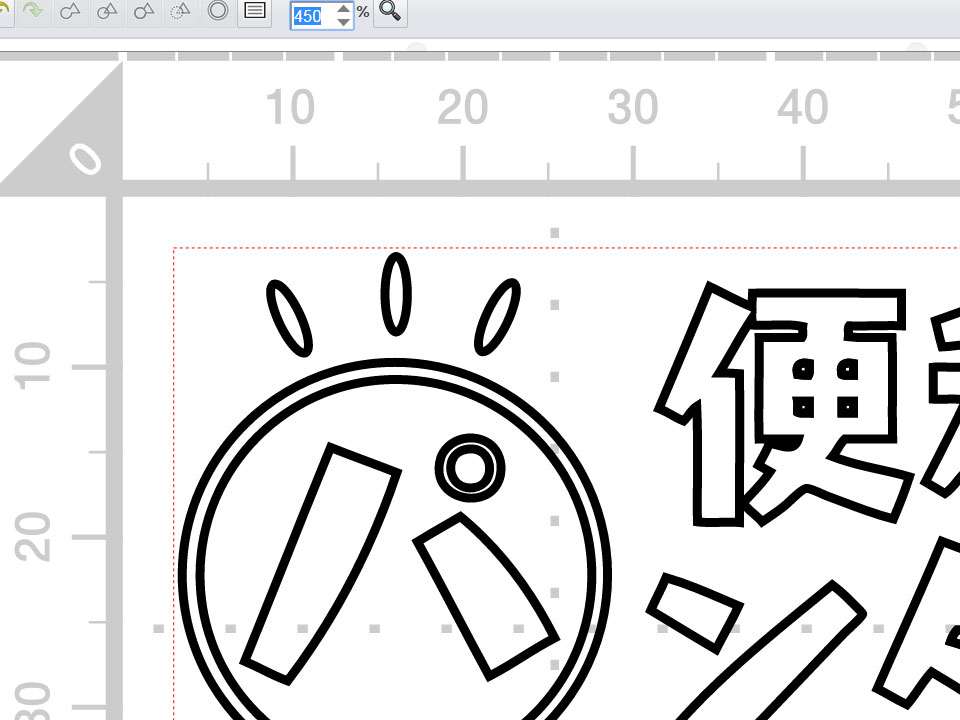Click the 10 mark on horizontal ruler
This screenshot has width=960, height=720.
click(x=291, y=107)
